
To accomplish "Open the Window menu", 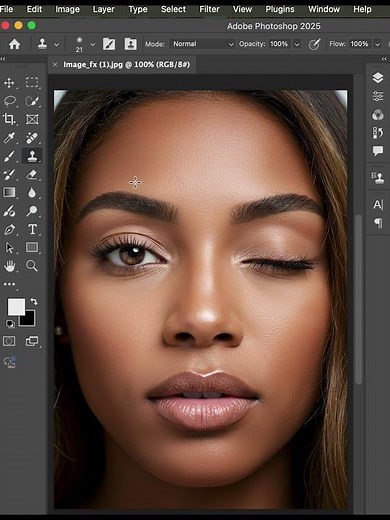I will point(324,9).
